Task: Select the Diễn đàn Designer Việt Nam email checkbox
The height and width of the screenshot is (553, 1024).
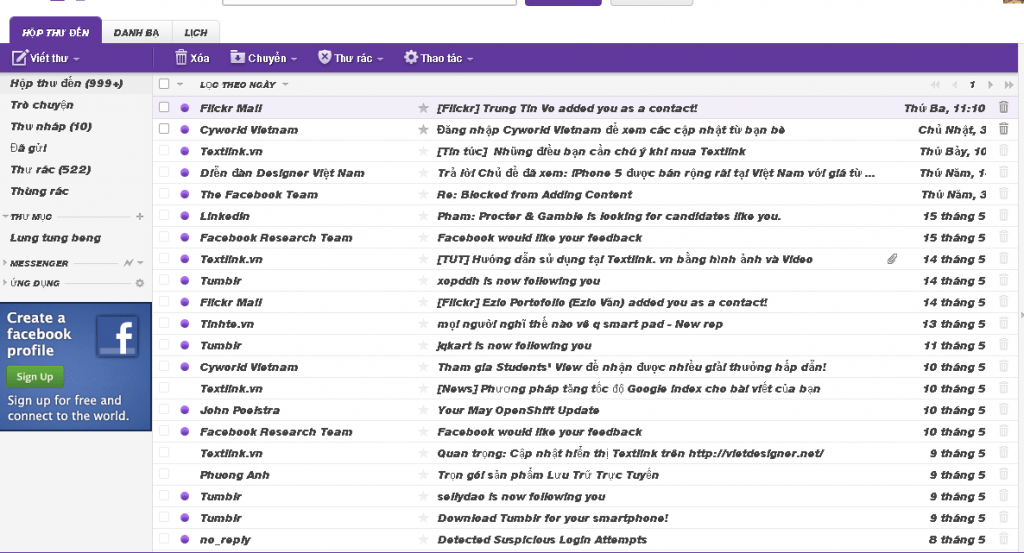Action: pos(165,173)
